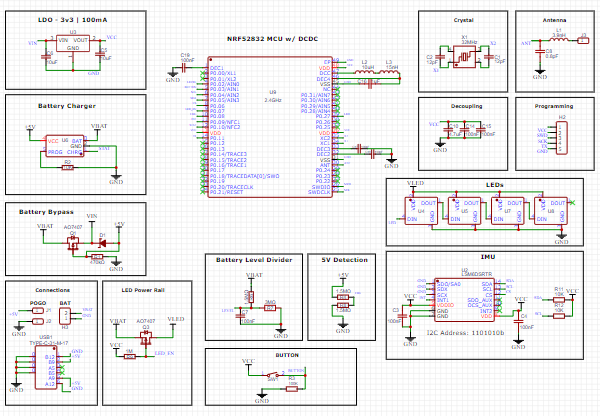Select capacitor C3 100nF in IMU block

coord(402,316)
